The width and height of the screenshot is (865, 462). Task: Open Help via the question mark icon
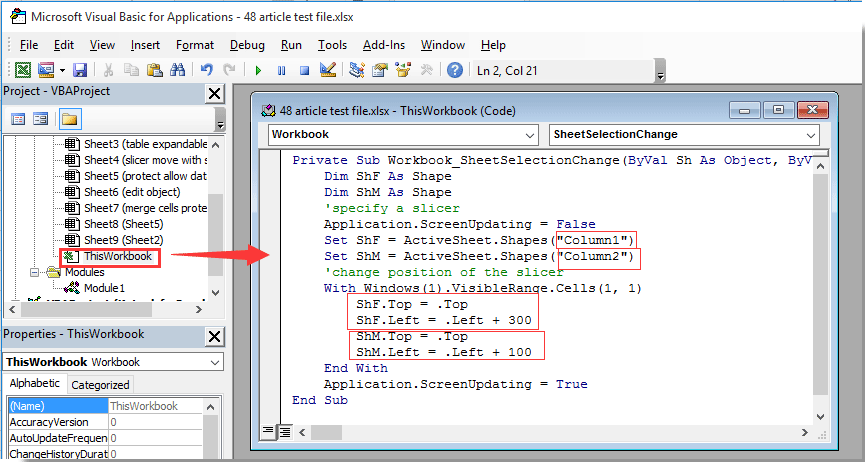click(x=455, y=70)
